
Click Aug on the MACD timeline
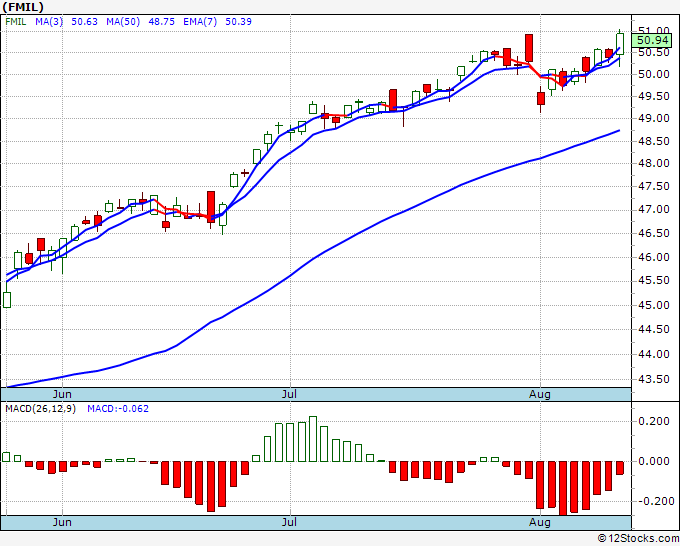[540, 522]
